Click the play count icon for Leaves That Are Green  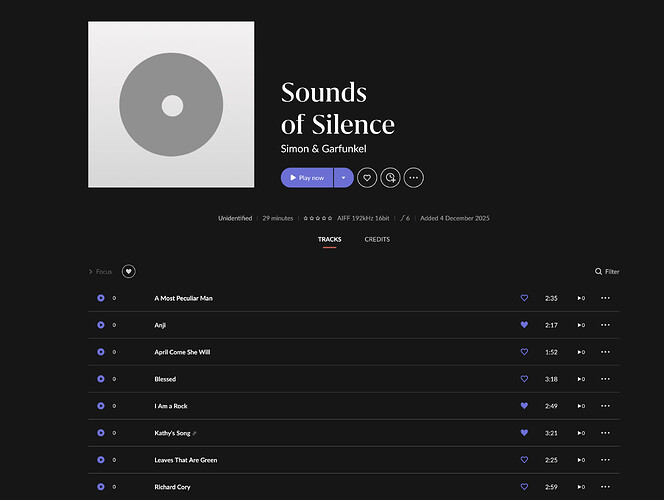click(x=581, y=460)
